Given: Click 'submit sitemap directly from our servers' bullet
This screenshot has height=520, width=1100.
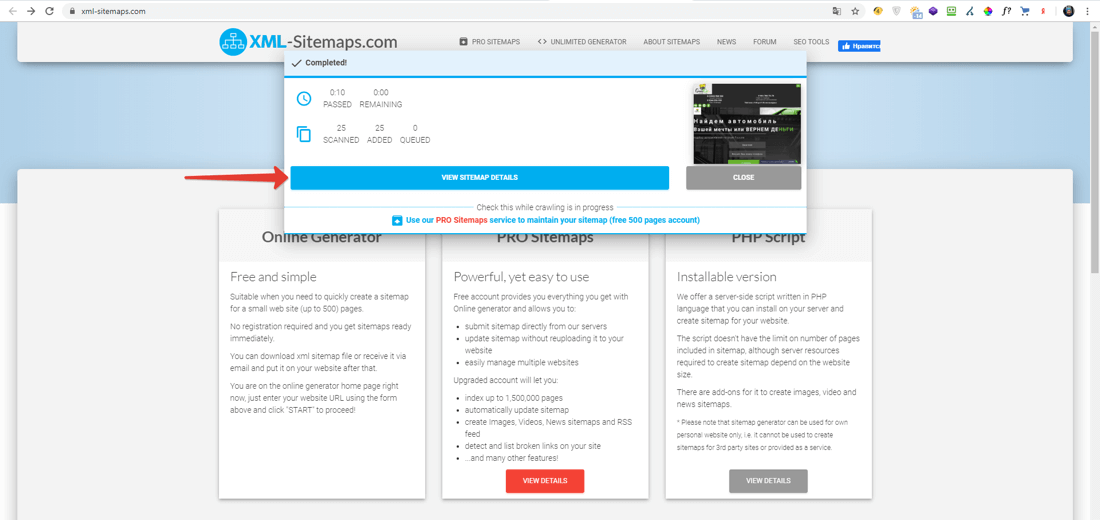Looking at the screenshot, I should coord(534,326).
